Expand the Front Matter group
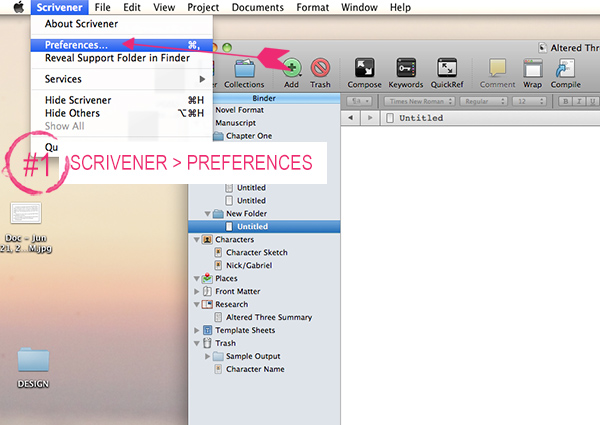Screen dimensions: 600x425 (196, 291)
